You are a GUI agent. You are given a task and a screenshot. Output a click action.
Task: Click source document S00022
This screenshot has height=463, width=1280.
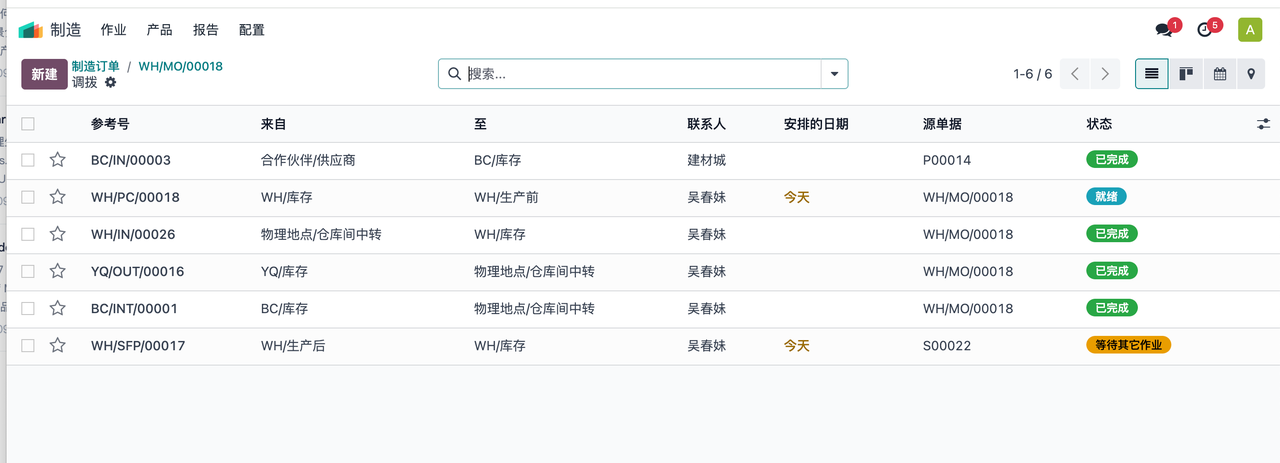(x=947, y=345)
